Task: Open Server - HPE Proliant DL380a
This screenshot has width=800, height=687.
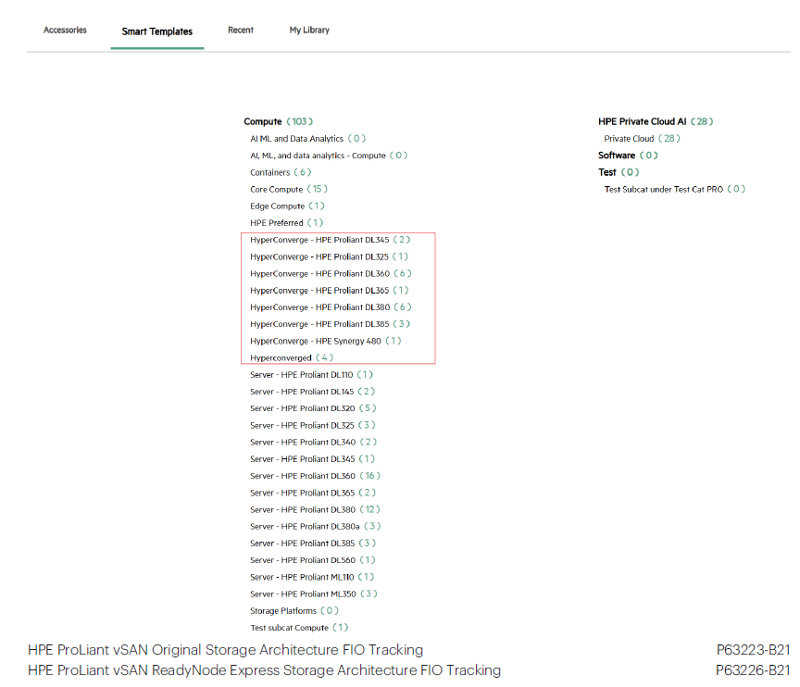Action: 316,525
